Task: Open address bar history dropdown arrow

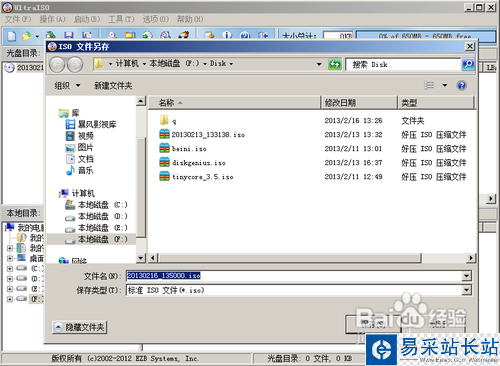Action: point(319,64)
